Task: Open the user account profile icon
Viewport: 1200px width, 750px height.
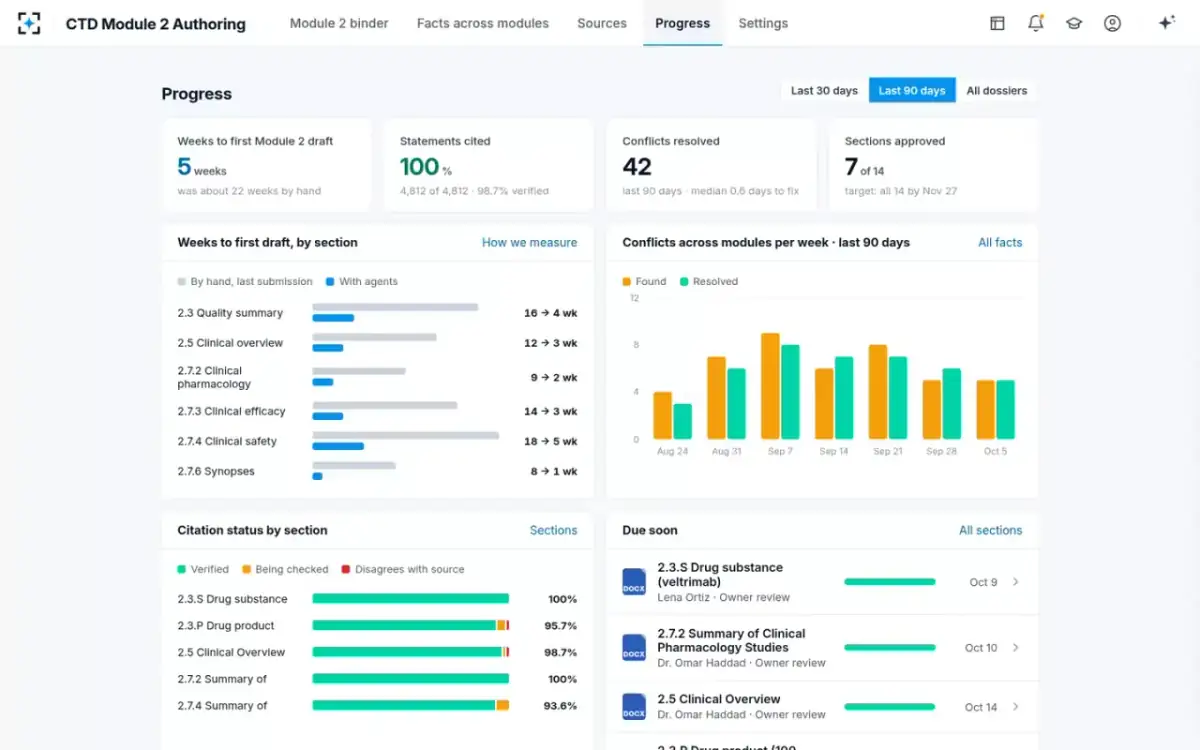Action: click(1112, 23)
